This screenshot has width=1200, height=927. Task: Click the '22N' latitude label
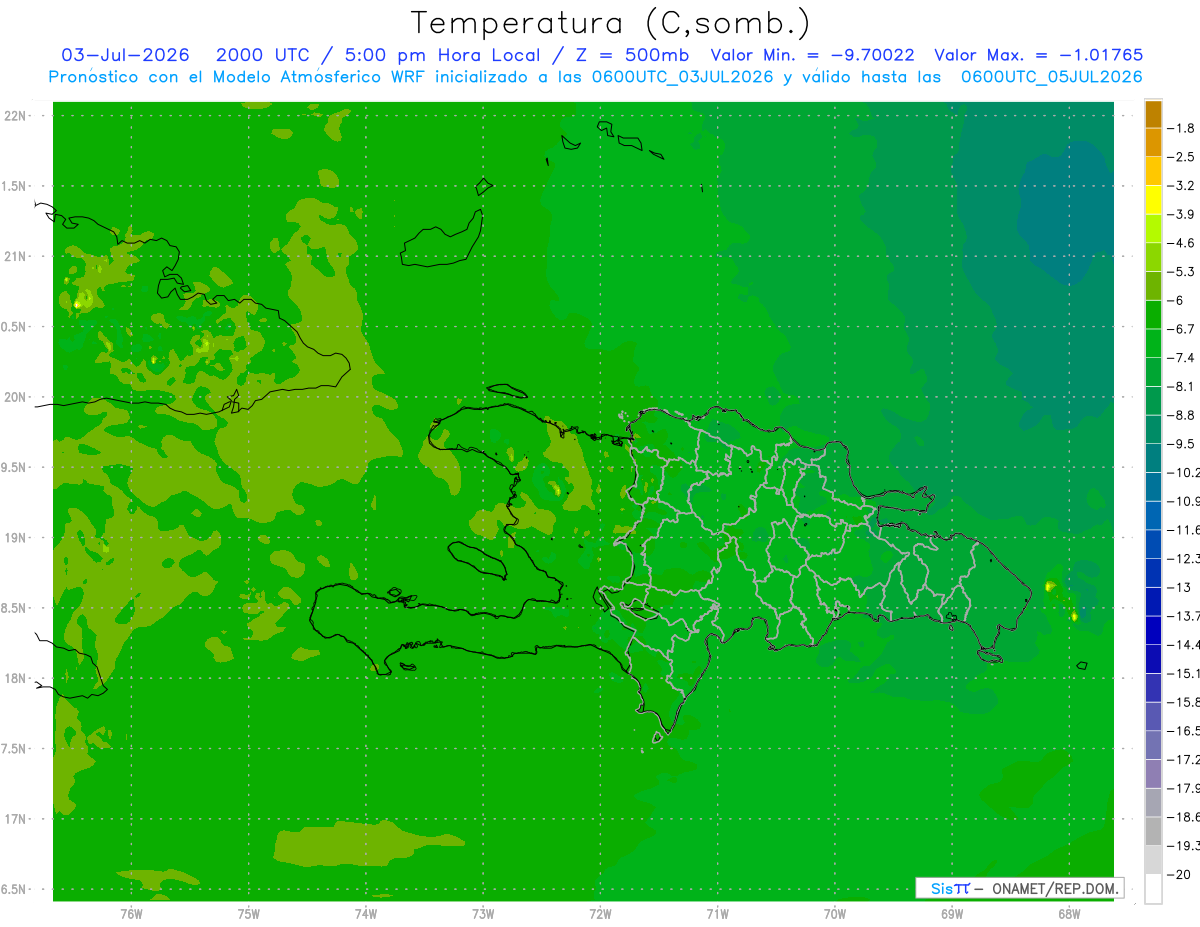[14, 116]
